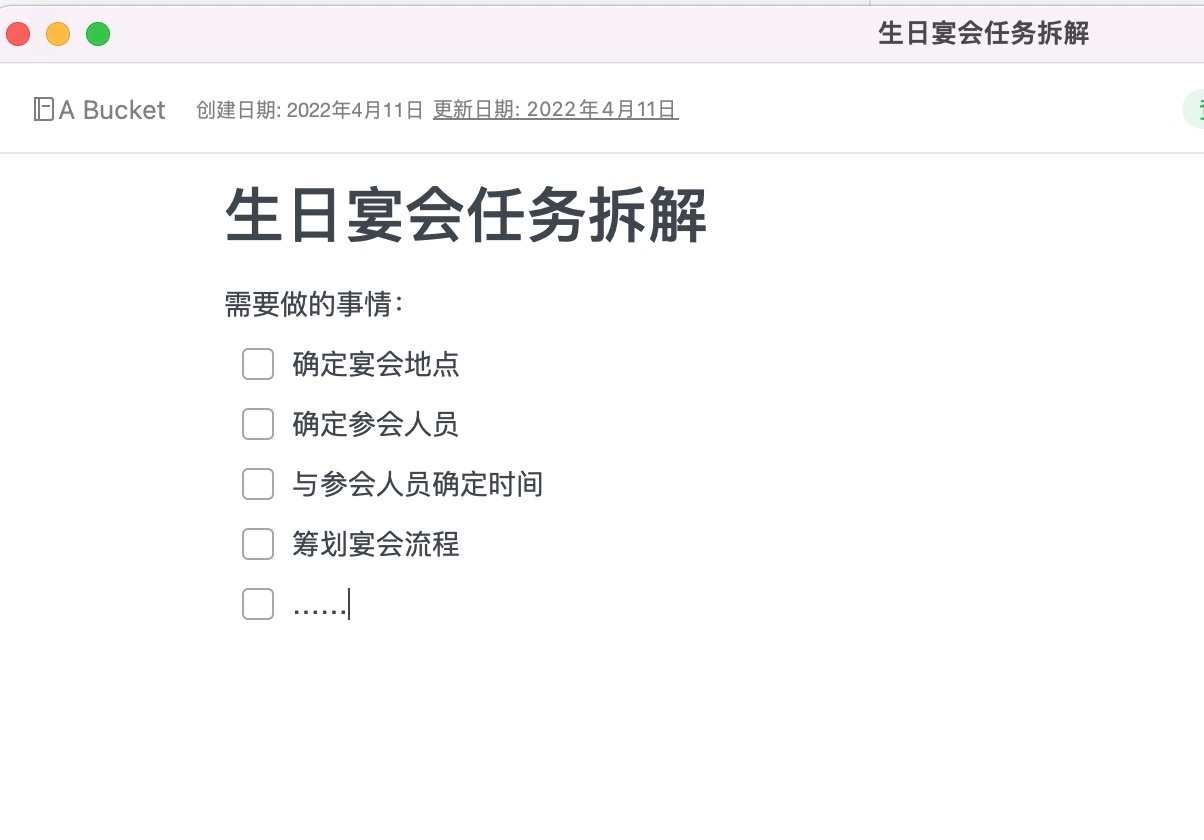Check the 确定宴会地点 checkbox
Viewport: 1204px width, 840px height.
pos(258,364)
